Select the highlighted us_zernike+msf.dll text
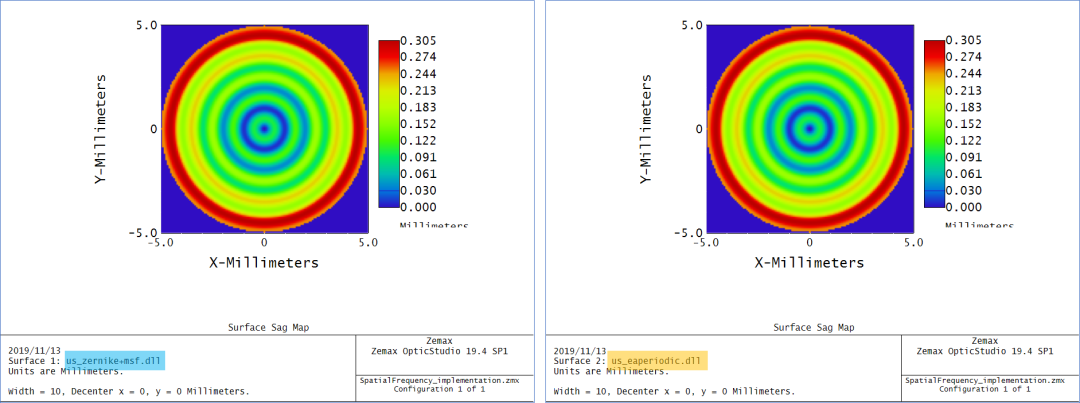The image size is (1080, 403). (x=114, y=360)
